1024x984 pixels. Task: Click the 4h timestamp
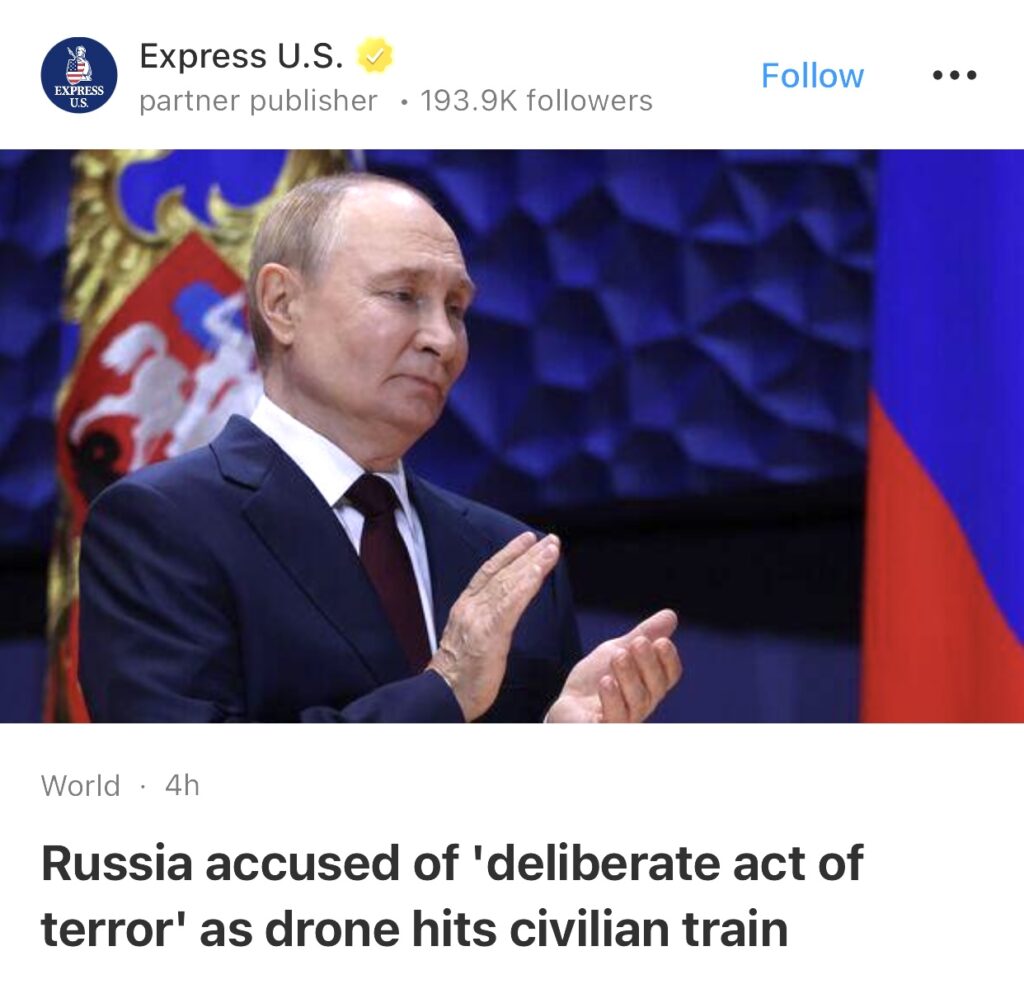coord(182,786)
